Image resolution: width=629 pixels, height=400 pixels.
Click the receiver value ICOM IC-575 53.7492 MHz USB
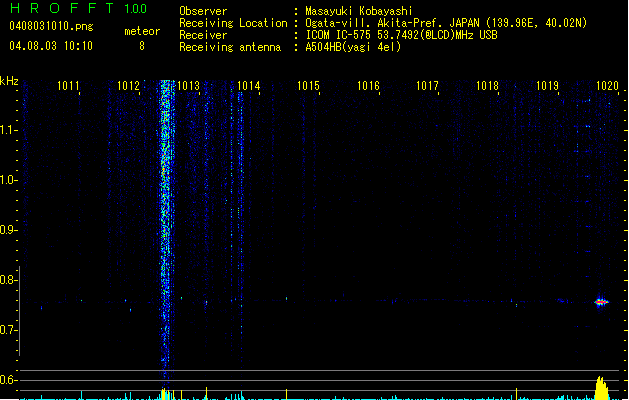tap(401, 35)
